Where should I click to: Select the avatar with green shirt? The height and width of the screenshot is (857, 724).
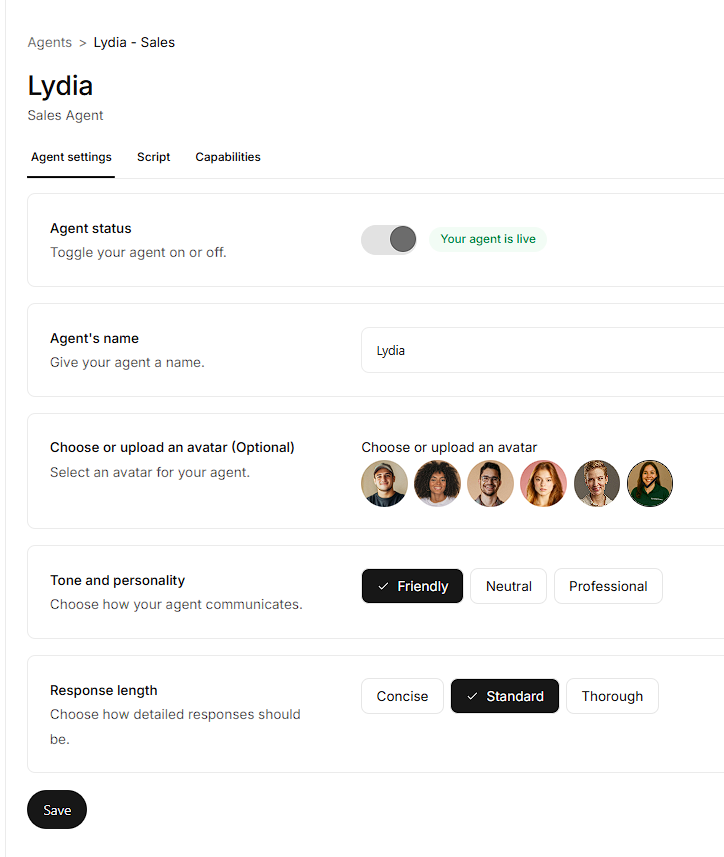click(x=650, y=484)
